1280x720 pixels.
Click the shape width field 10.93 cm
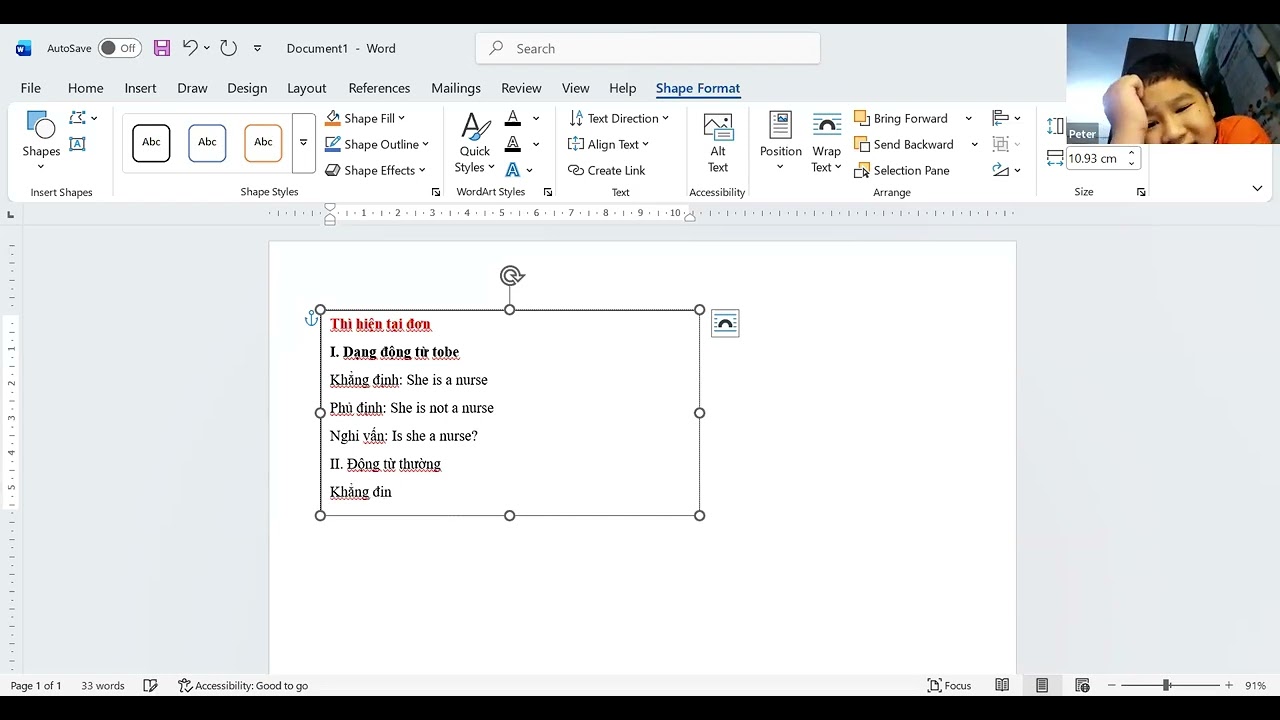[1096, 158]
